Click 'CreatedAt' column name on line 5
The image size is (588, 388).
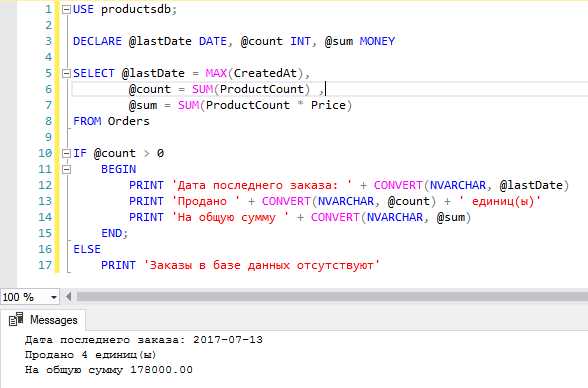265,73
